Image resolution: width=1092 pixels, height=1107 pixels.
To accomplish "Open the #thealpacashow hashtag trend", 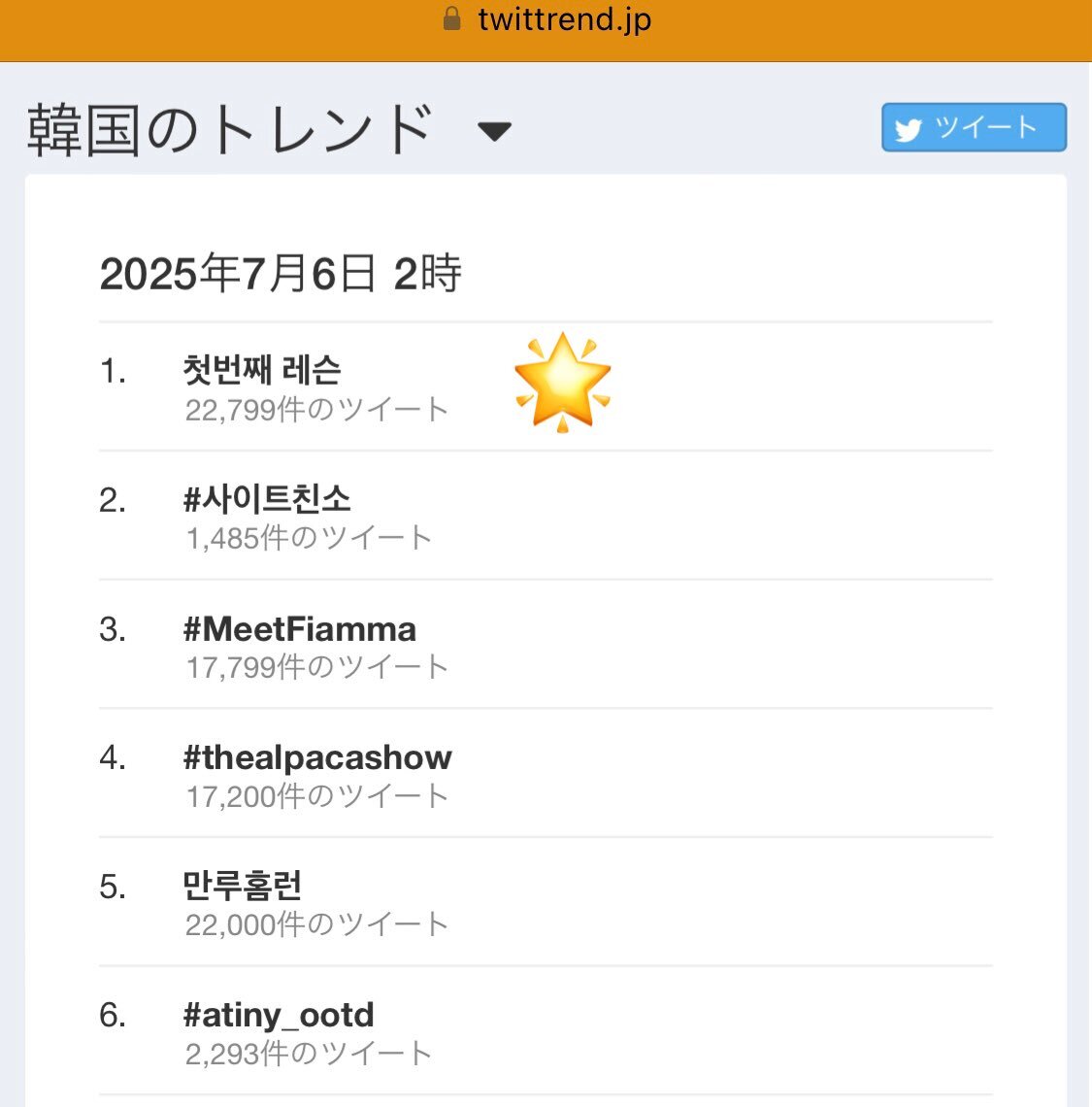I will (317, 757).
